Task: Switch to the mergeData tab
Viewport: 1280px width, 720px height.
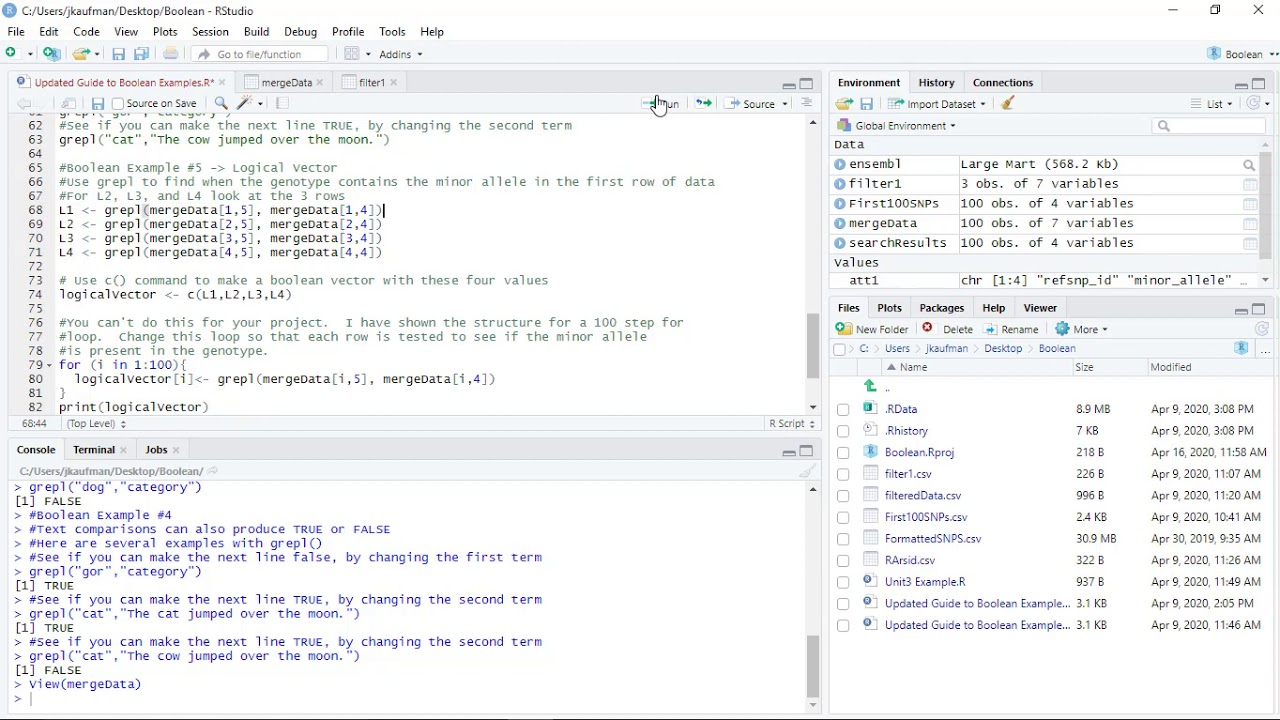Action: coord(286,83)
